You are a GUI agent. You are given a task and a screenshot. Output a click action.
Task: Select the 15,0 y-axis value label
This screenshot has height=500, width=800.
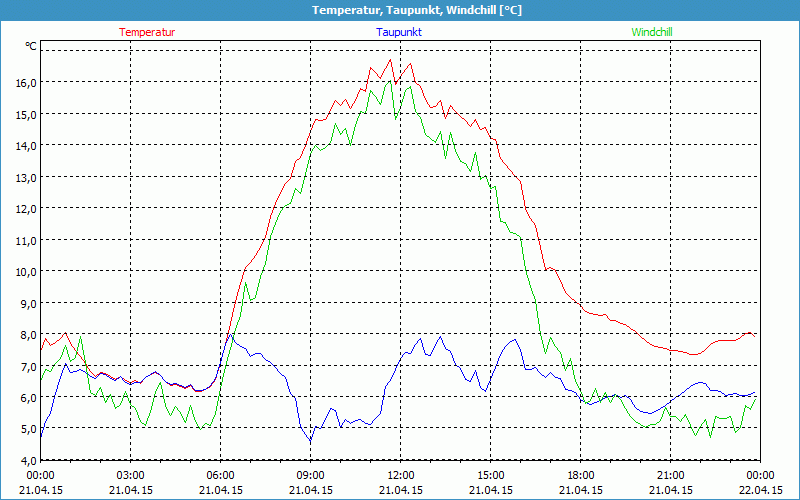24,114
